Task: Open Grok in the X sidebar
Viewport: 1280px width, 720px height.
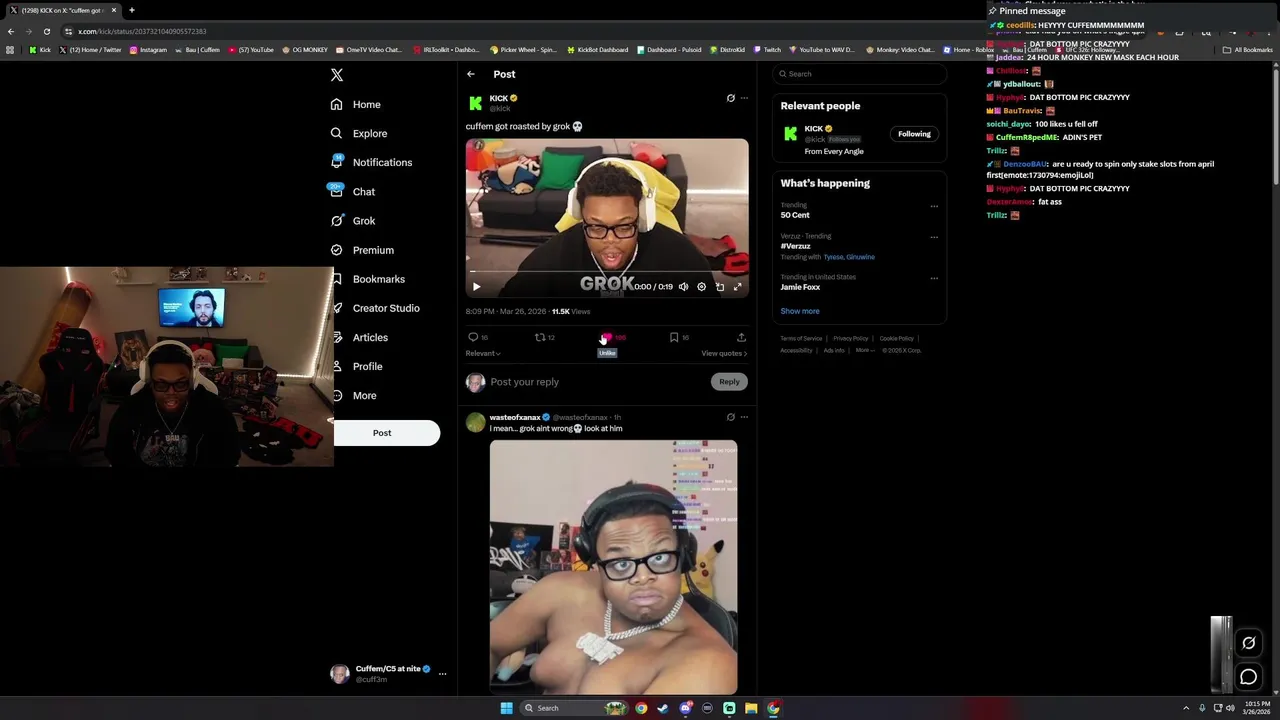Action: pos(353,221)
